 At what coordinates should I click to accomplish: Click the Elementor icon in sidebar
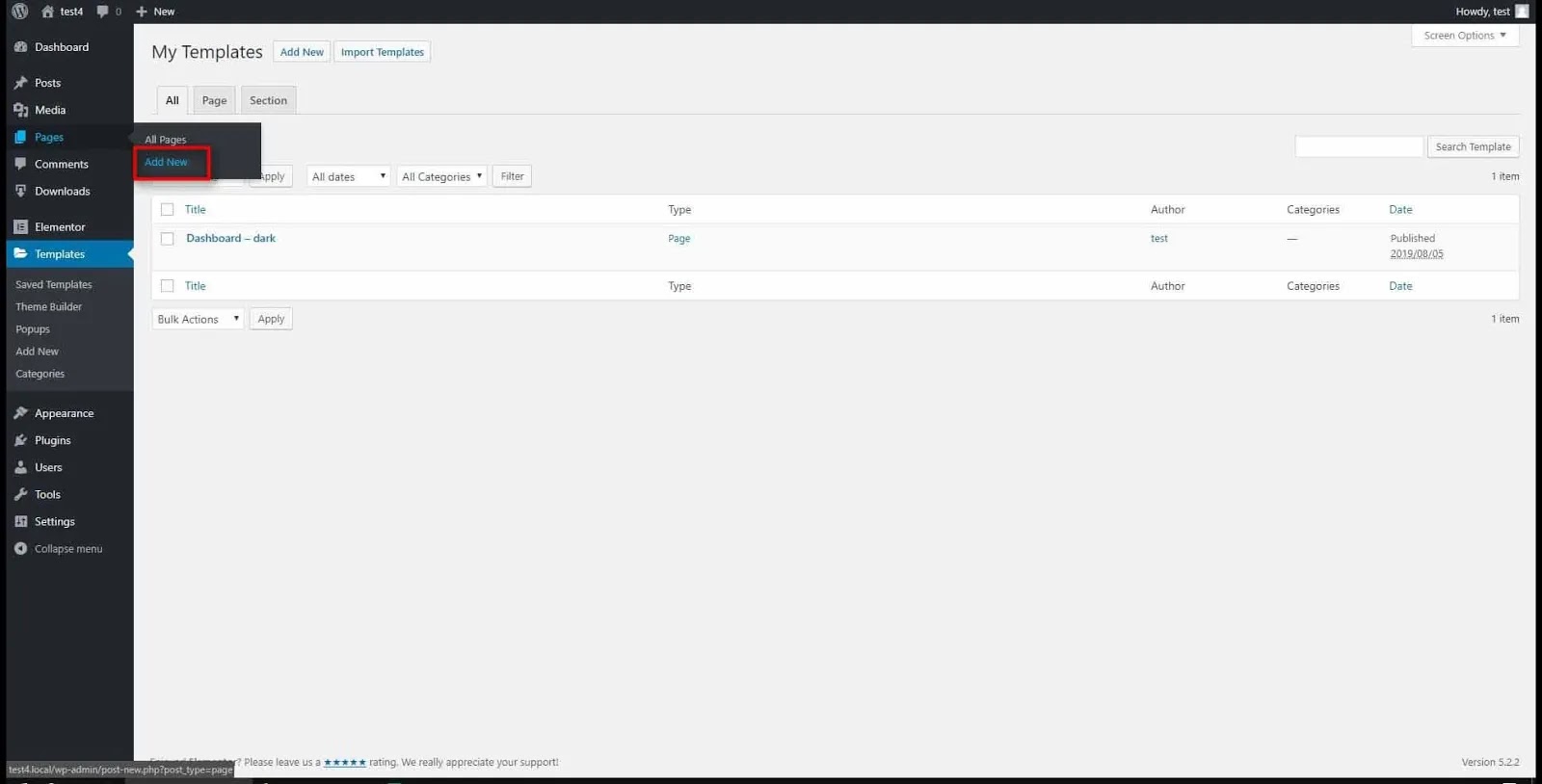click(x=20, y=227)
